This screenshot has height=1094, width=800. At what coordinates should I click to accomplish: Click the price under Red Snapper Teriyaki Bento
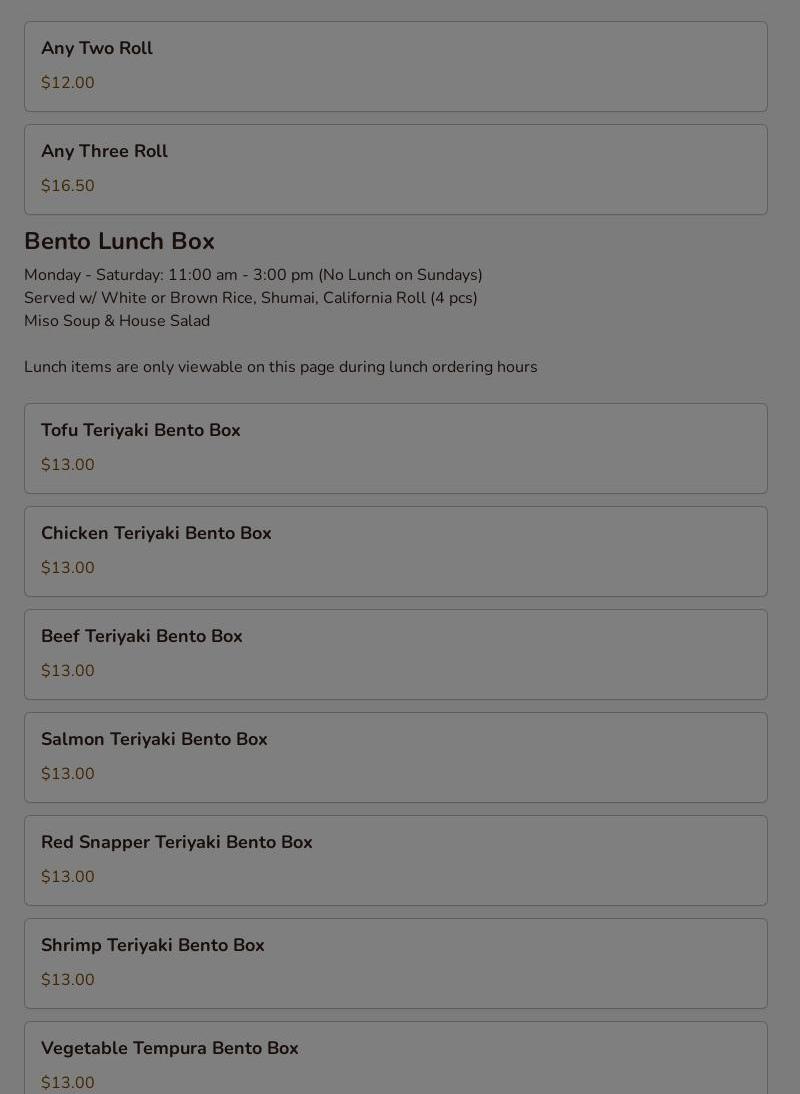[x=68, y=877]
